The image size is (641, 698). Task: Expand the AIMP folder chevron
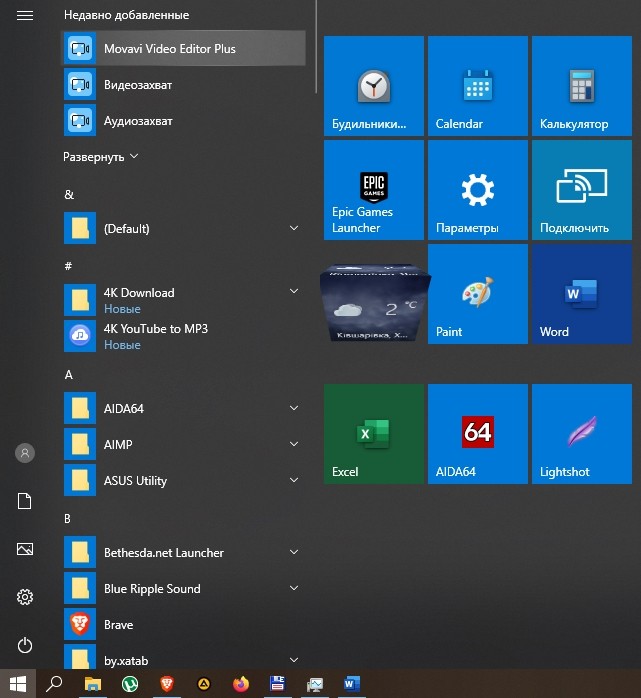point(294,444)
